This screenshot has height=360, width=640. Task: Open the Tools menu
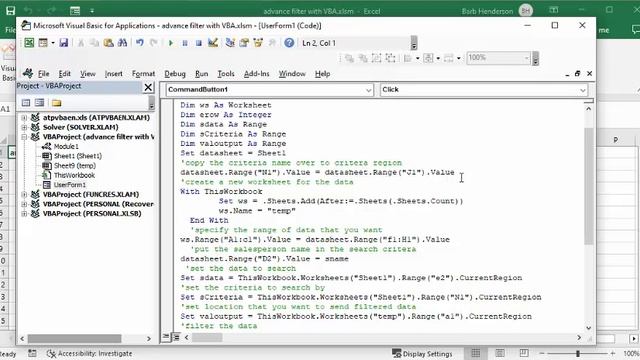[226, 74]
